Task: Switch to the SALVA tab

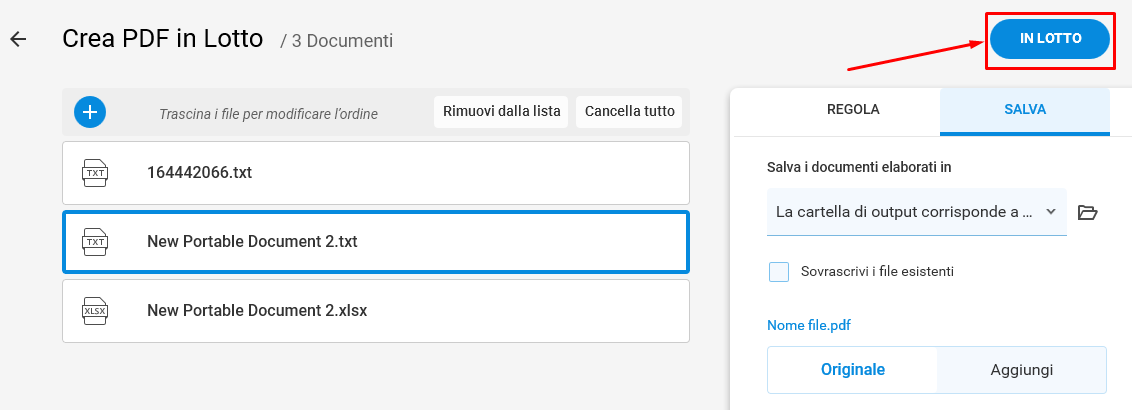Action: (x=1024, y=110)
